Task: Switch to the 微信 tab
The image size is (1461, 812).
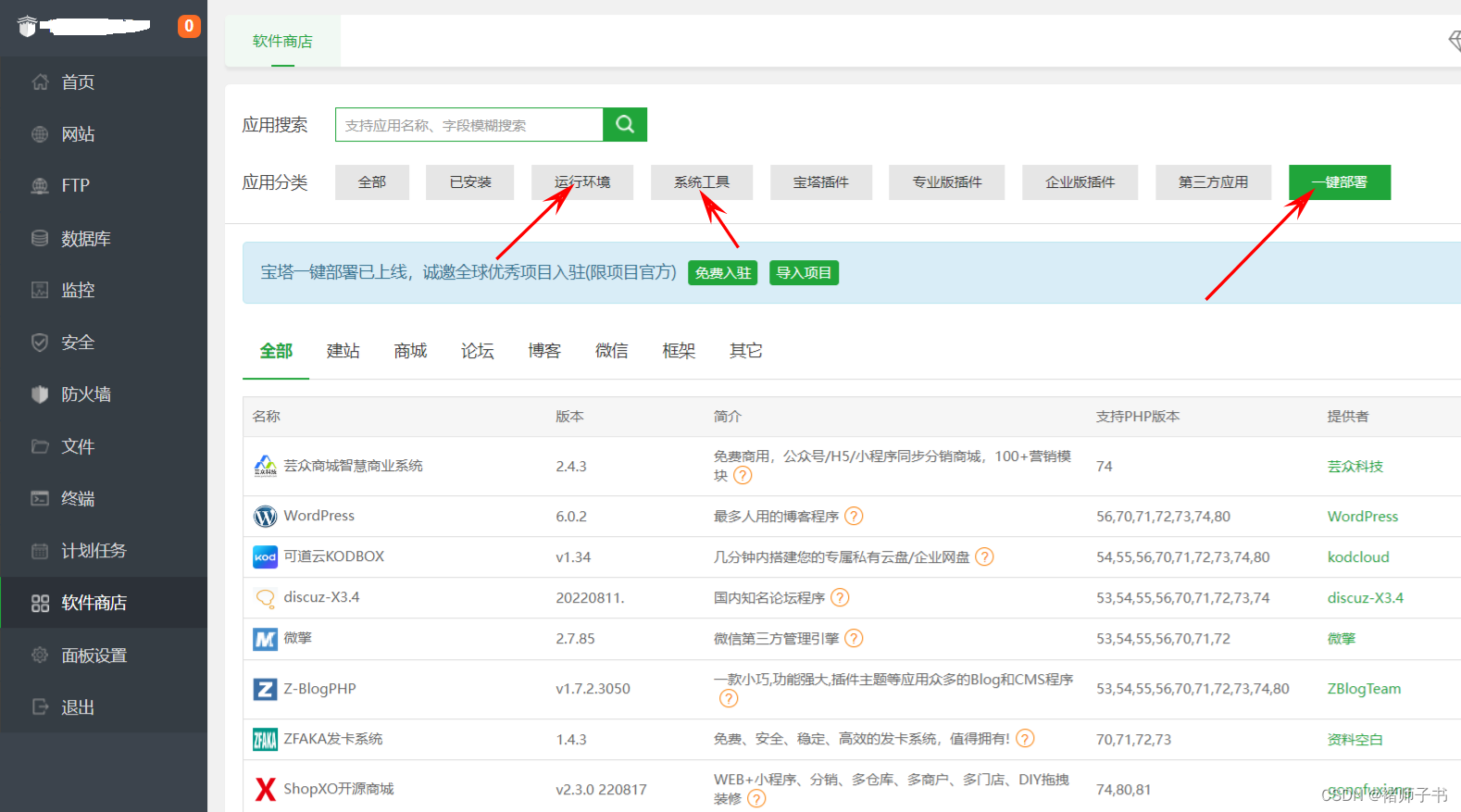Action: [612, 351]
